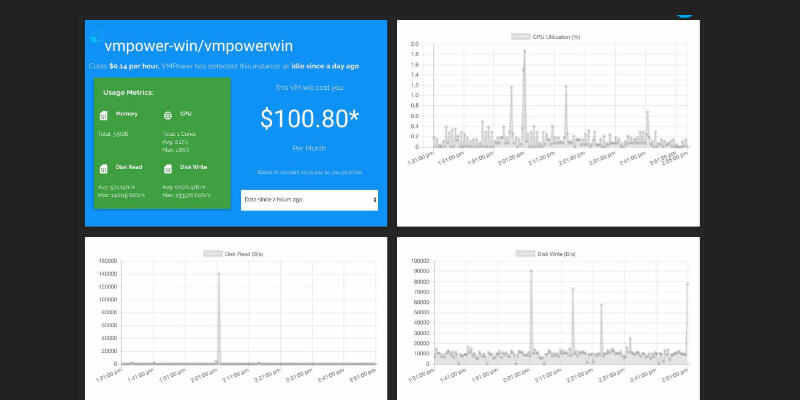Click the Disk Read storage icon
The image size is (800, 400).
104,169
